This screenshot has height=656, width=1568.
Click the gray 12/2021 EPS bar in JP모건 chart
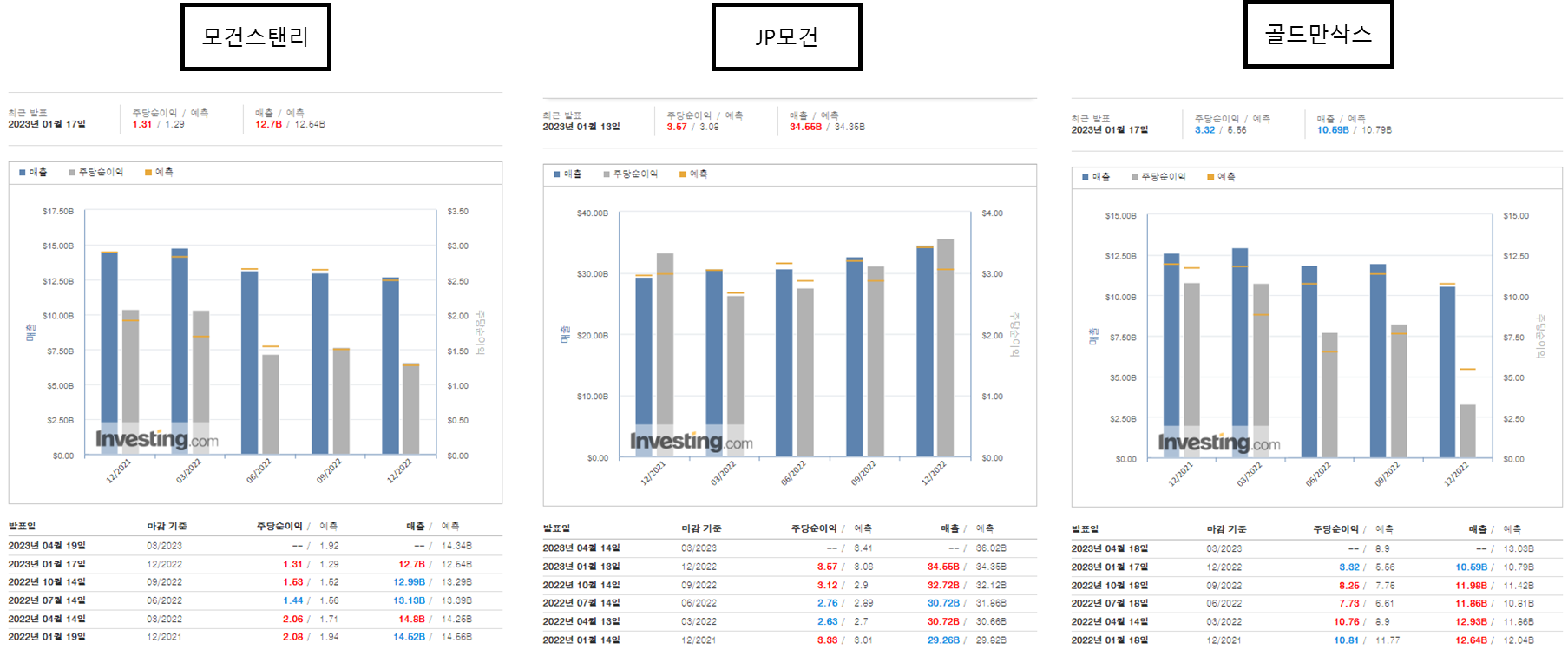point(665,355)
